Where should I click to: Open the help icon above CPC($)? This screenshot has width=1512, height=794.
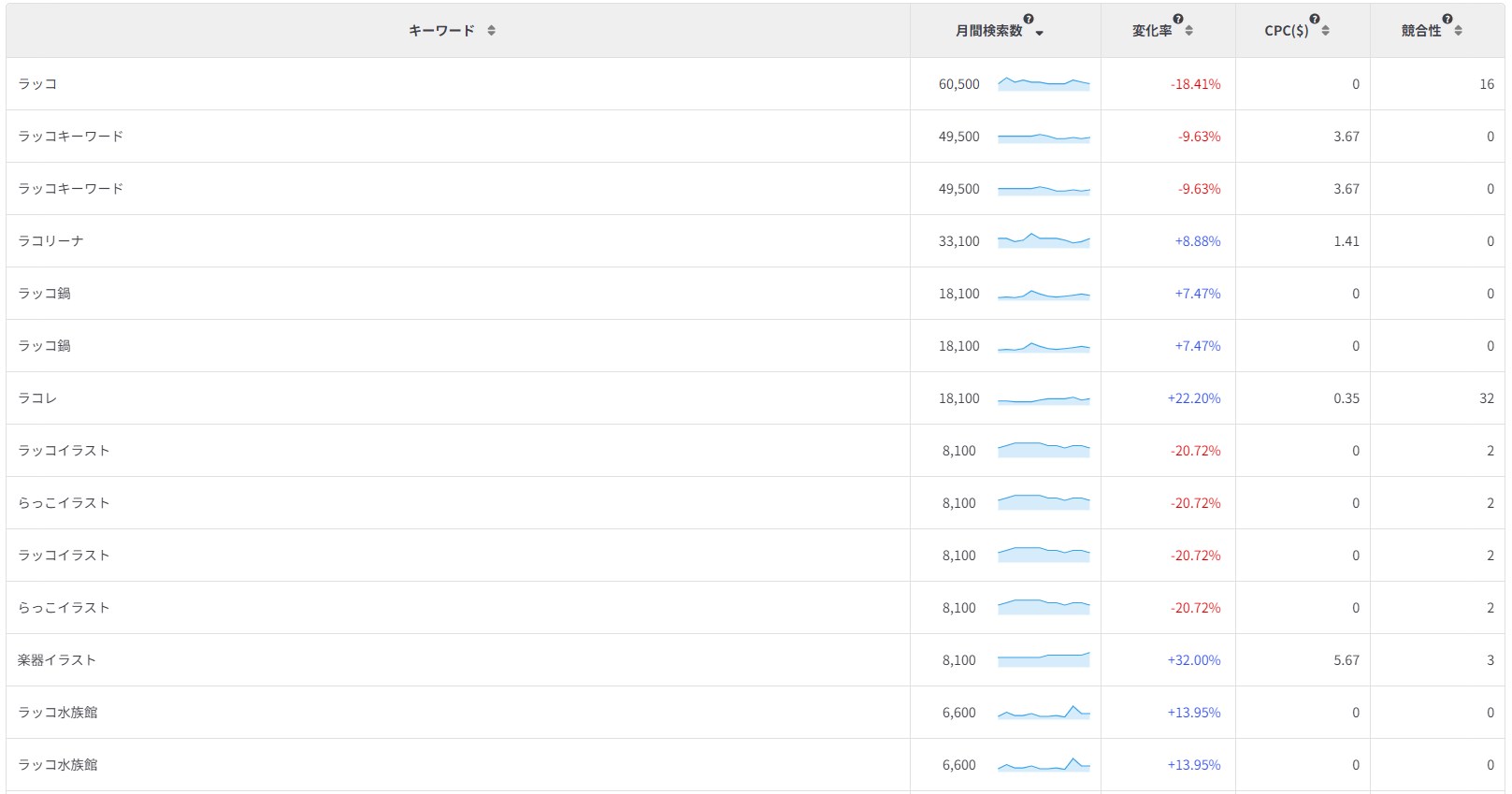coord(1315,19)
